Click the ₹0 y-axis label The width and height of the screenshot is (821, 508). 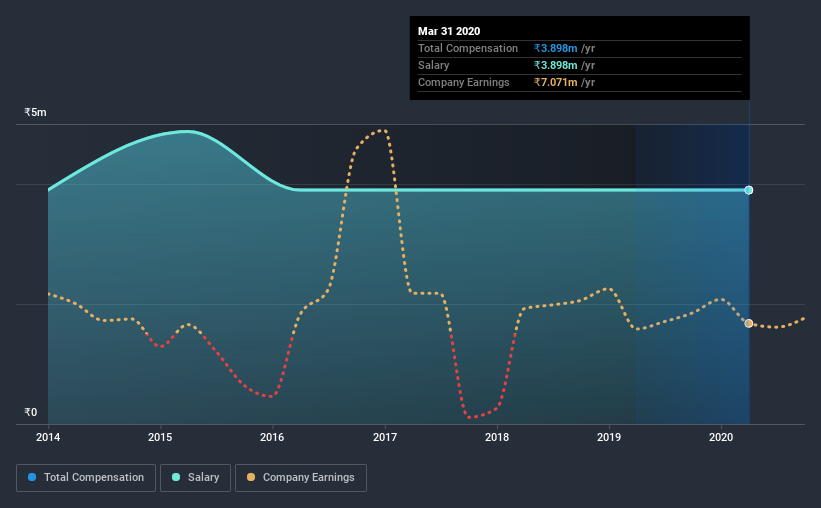(30, 413)
